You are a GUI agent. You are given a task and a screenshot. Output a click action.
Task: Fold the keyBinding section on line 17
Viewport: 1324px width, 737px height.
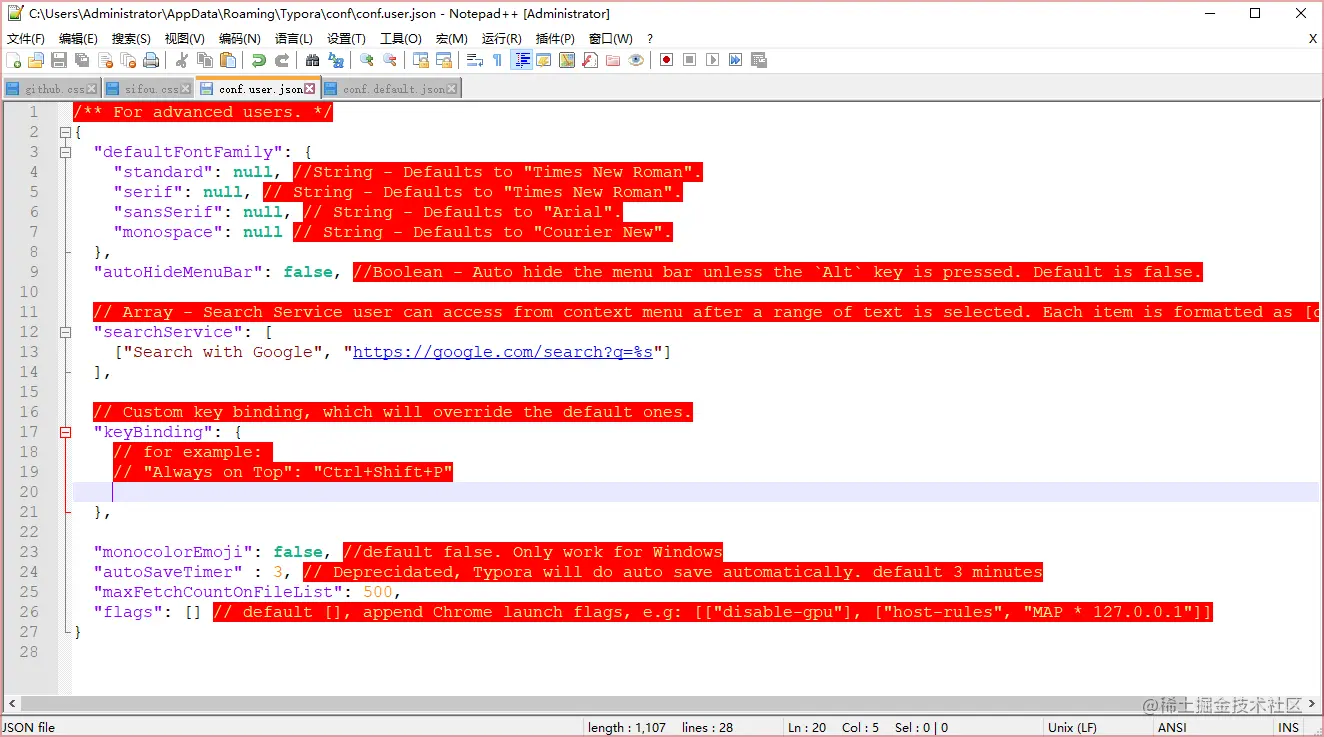pyautogui.click(x=65, y=431)
